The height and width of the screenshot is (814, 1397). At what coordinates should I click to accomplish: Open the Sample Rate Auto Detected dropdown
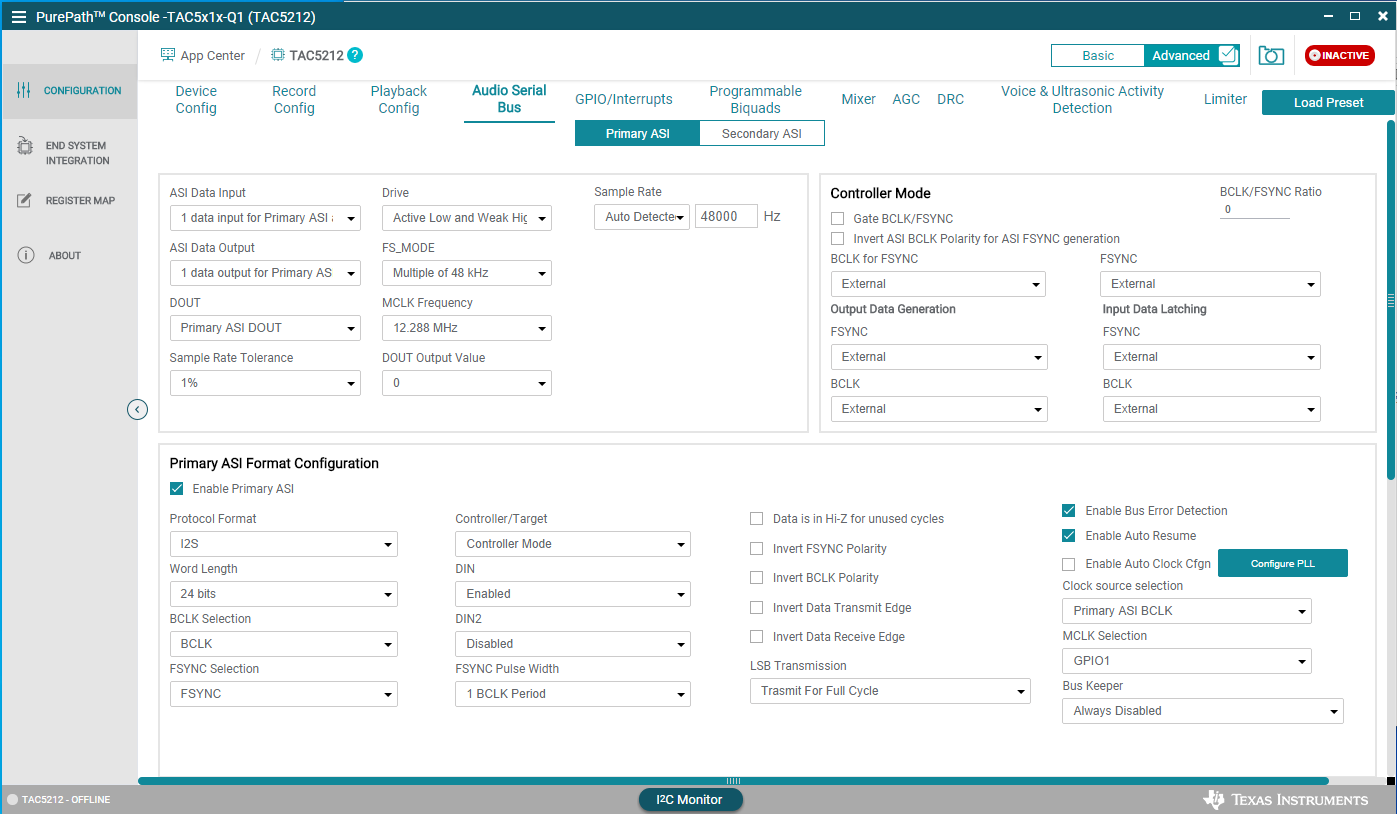point(642,217)
